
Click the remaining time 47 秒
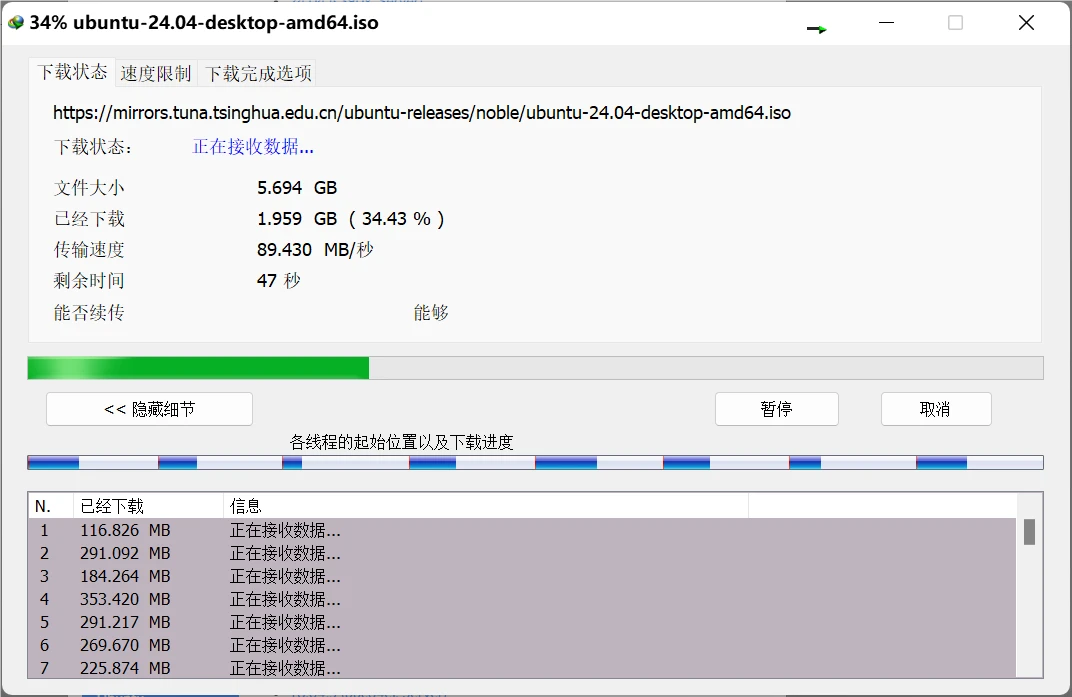[278, 280]
